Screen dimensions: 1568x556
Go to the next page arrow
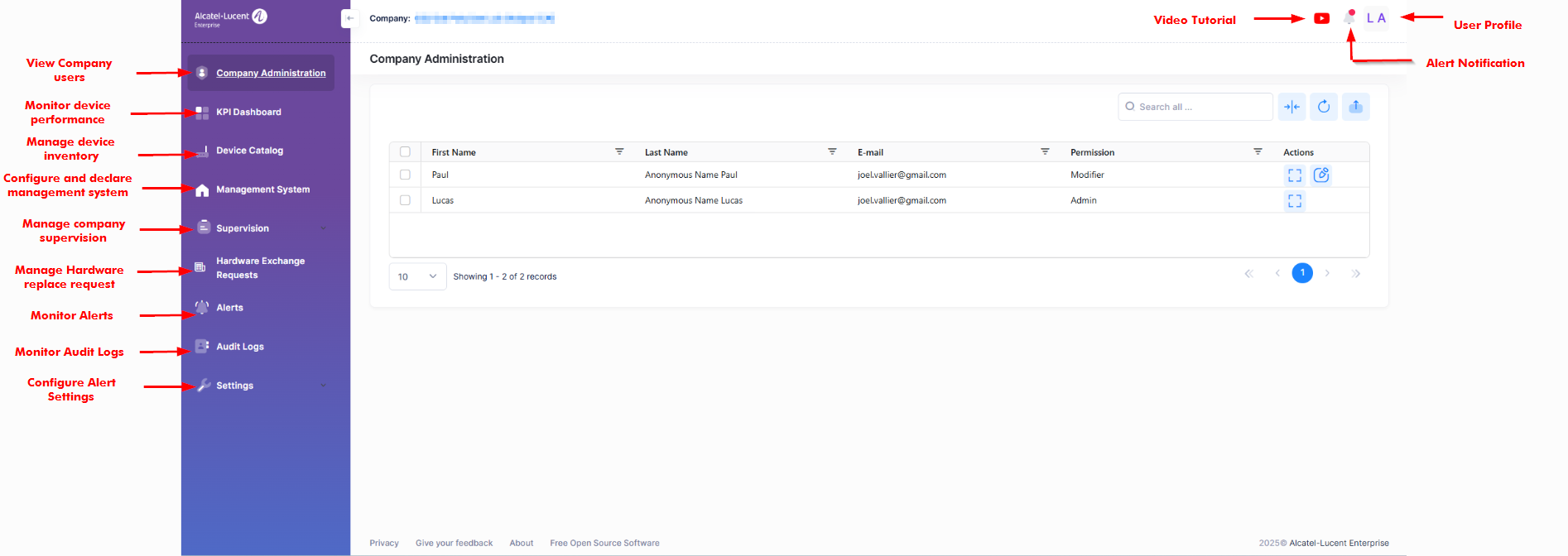1327,273
